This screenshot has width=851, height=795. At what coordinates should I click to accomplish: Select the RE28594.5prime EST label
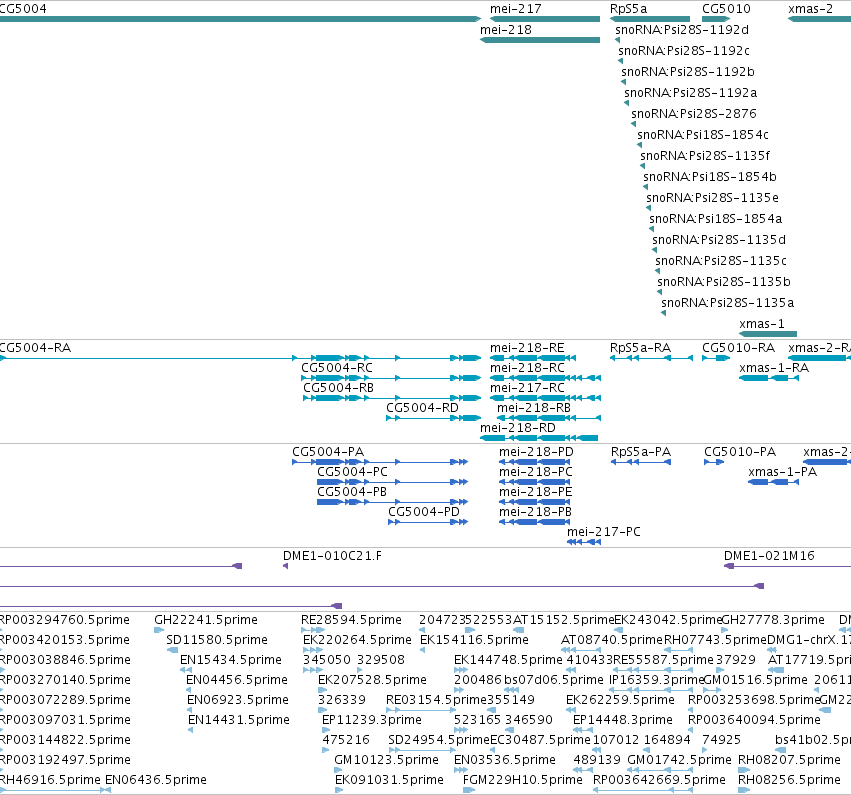click(351, 620)
